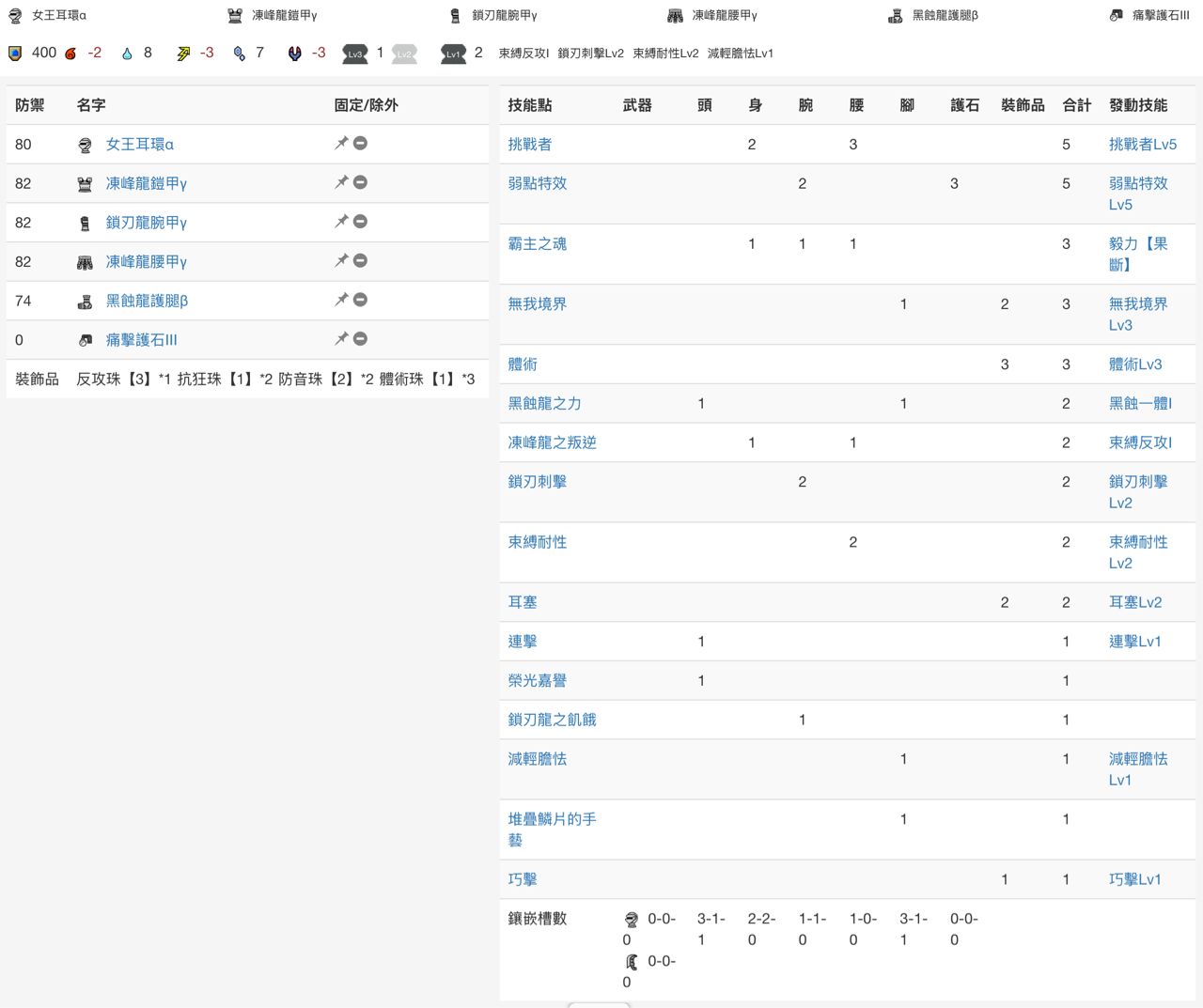Click the water resistance droplet icon

click(127, 54)
